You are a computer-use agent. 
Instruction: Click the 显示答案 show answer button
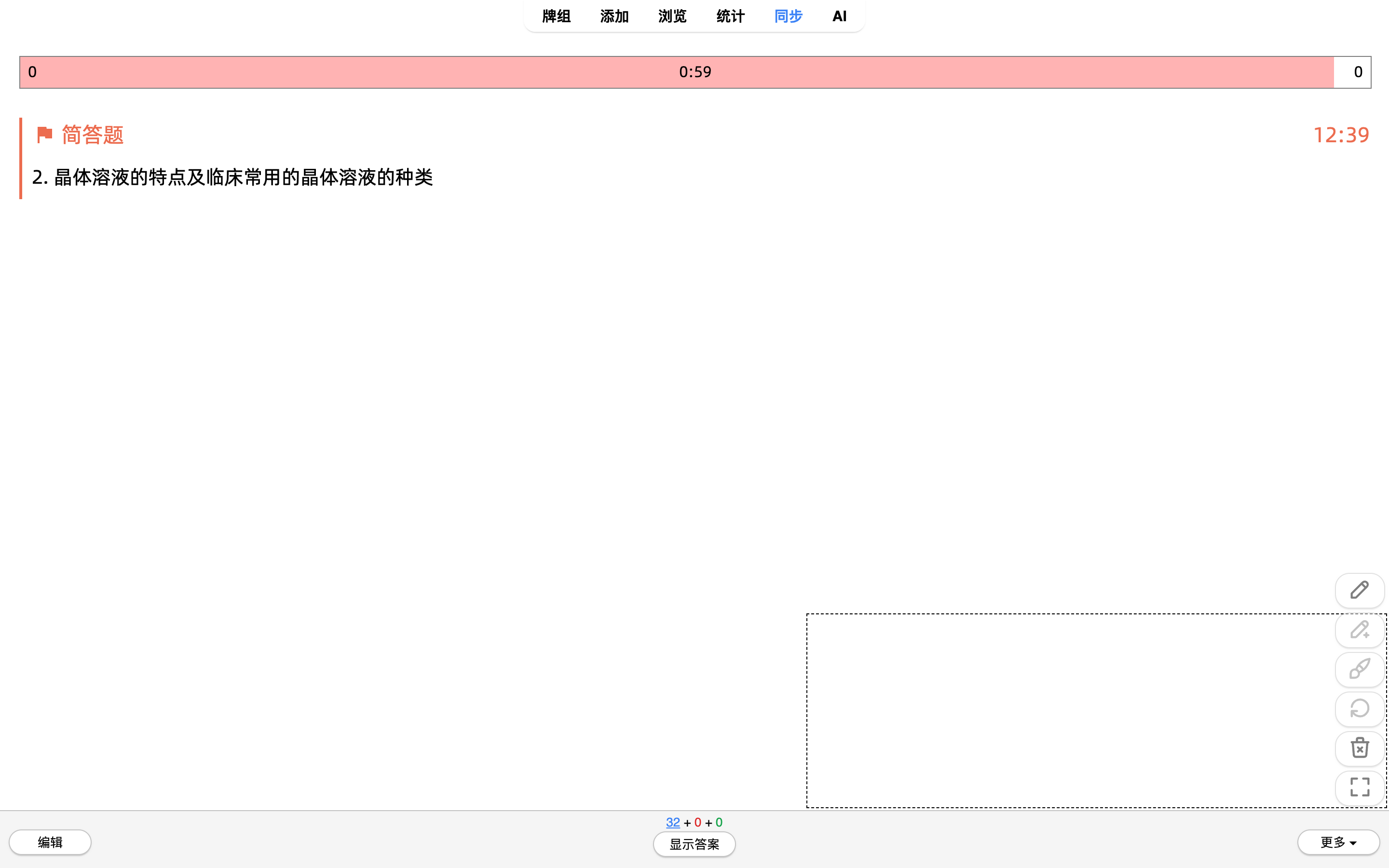click(x=694, y=844)
